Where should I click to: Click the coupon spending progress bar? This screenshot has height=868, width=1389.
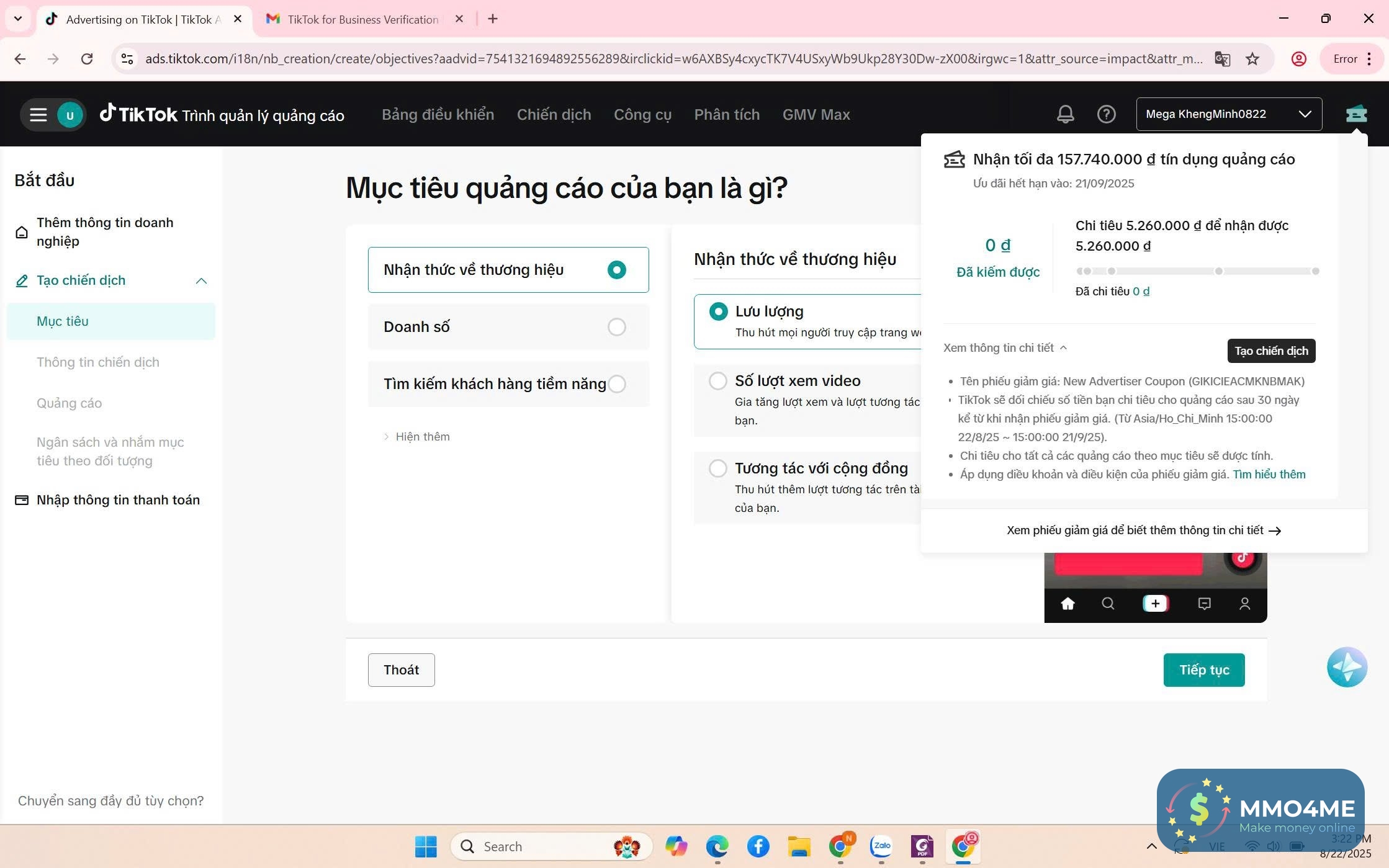click(x=1197, y=271)
